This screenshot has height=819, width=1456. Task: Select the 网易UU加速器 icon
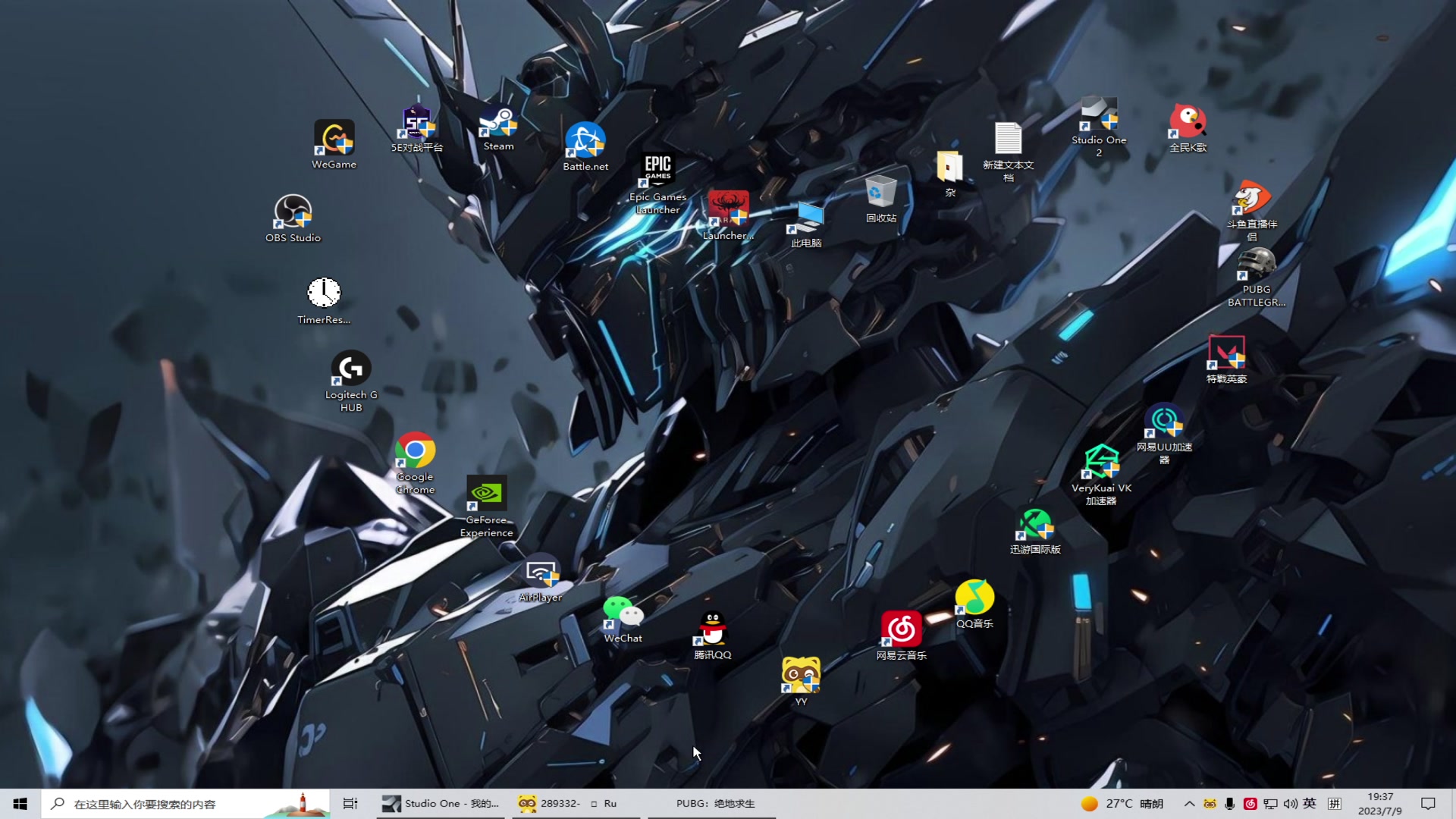point(1164,434)
